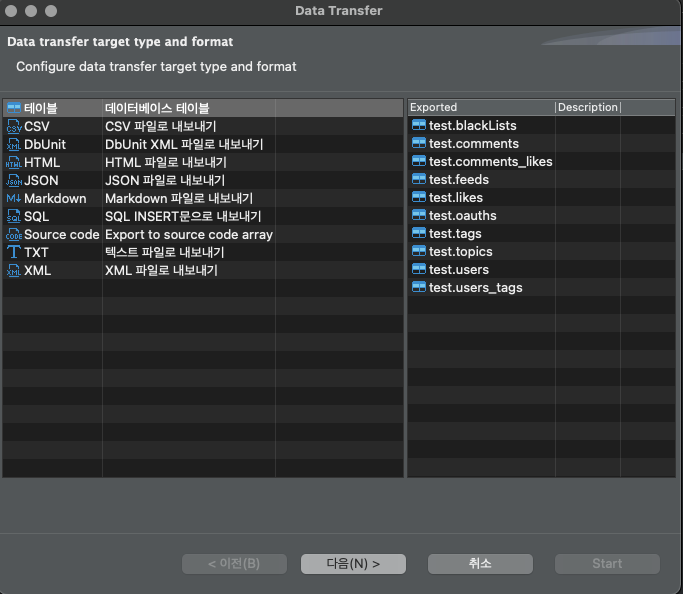The image size is (683, 594).
Task: Click the test.blackLists table entry
Action: coord(472,126)
